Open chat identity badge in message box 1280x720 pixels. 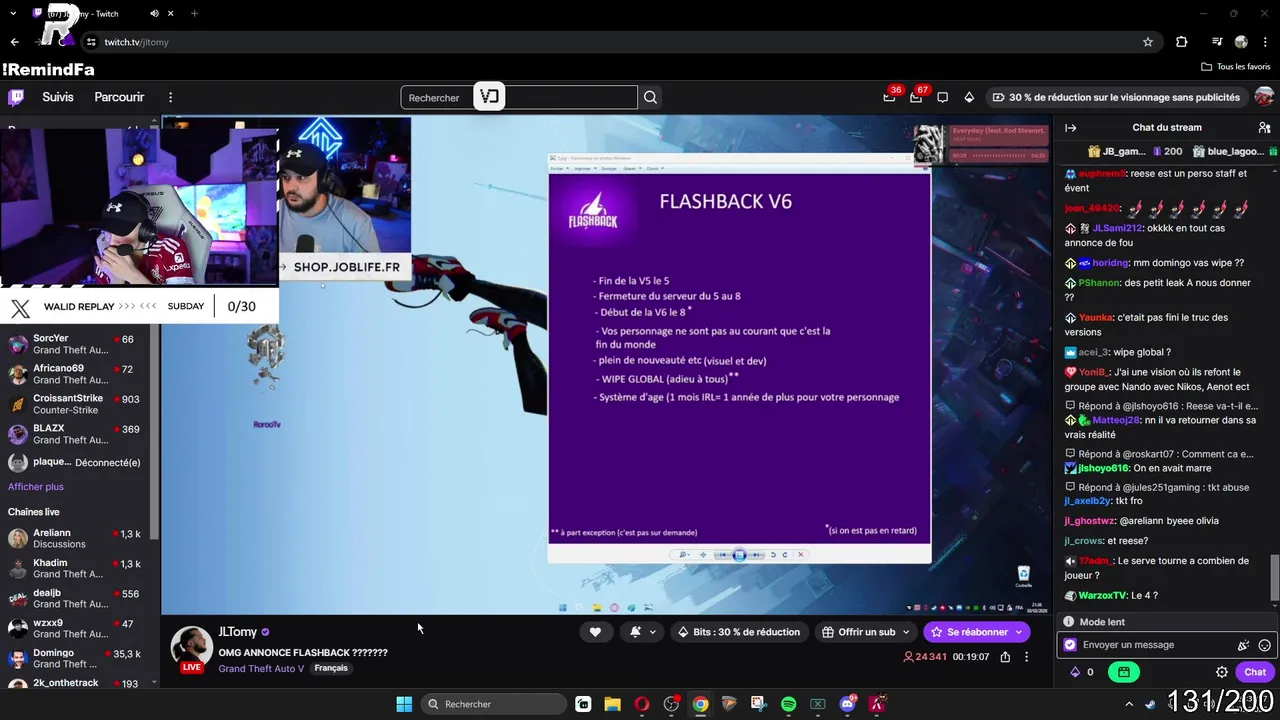tap(1070, 645)
